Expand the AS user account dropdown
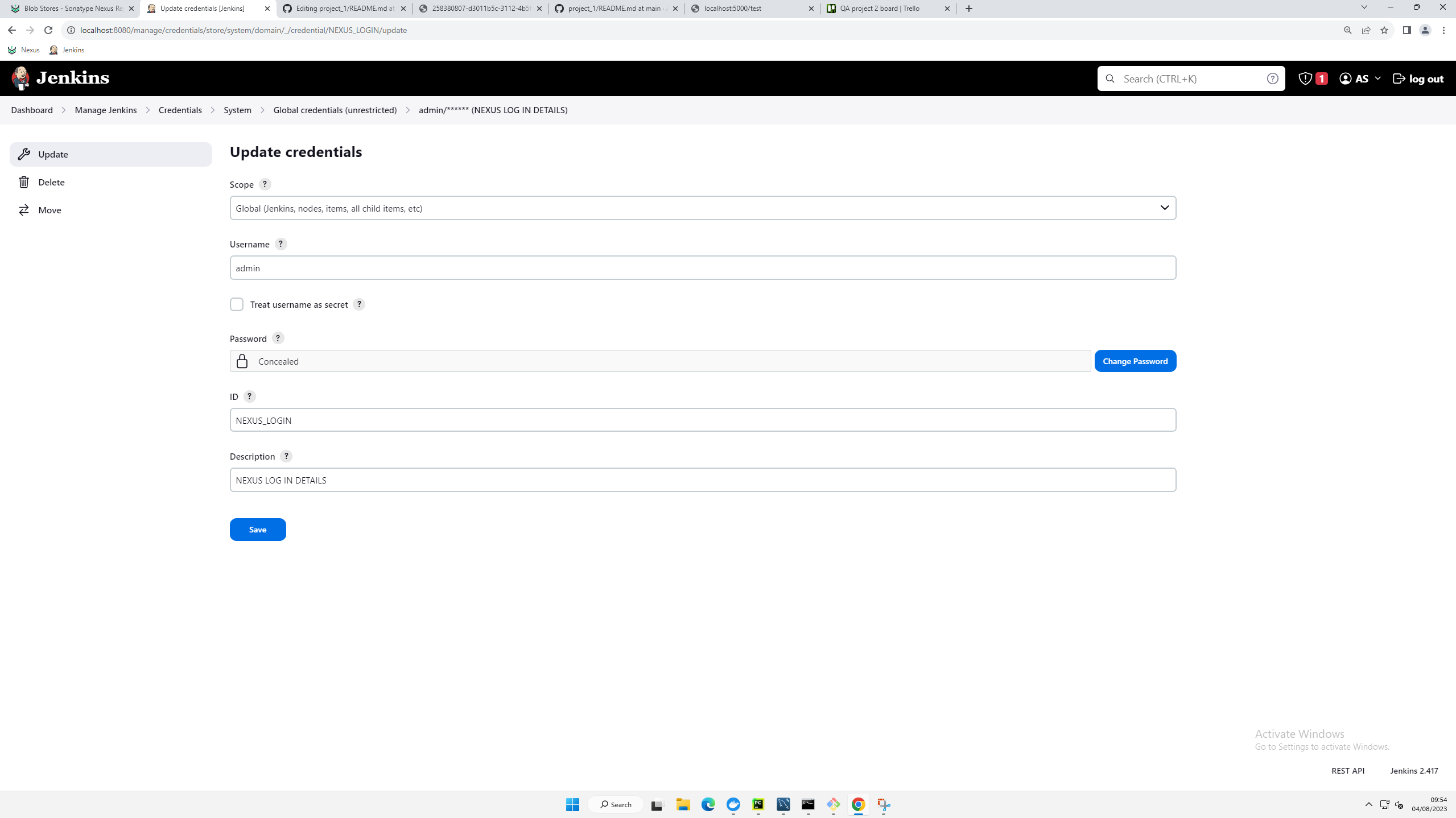The height and width of the screenshot is (818, 1456). tap(1359, 78)
